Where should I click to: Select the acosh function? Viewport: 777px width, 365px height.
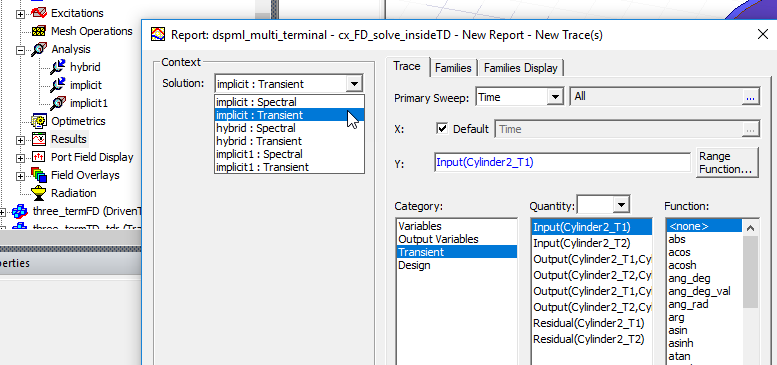coord(705,265)
